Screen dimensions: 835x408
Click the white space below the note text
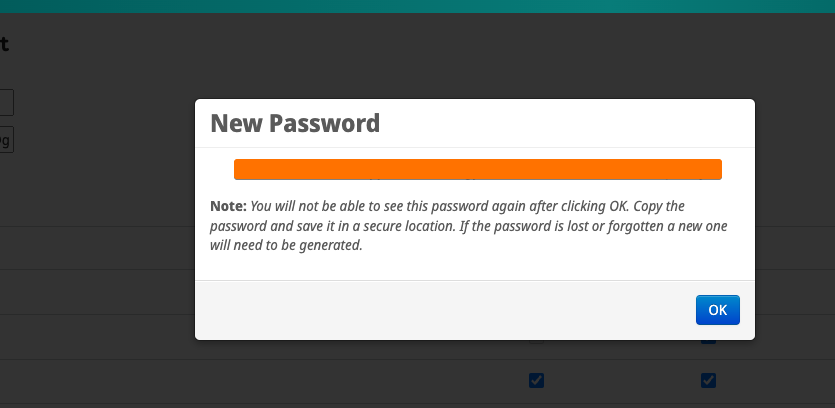pyautogui.click(x=474, y=267)
